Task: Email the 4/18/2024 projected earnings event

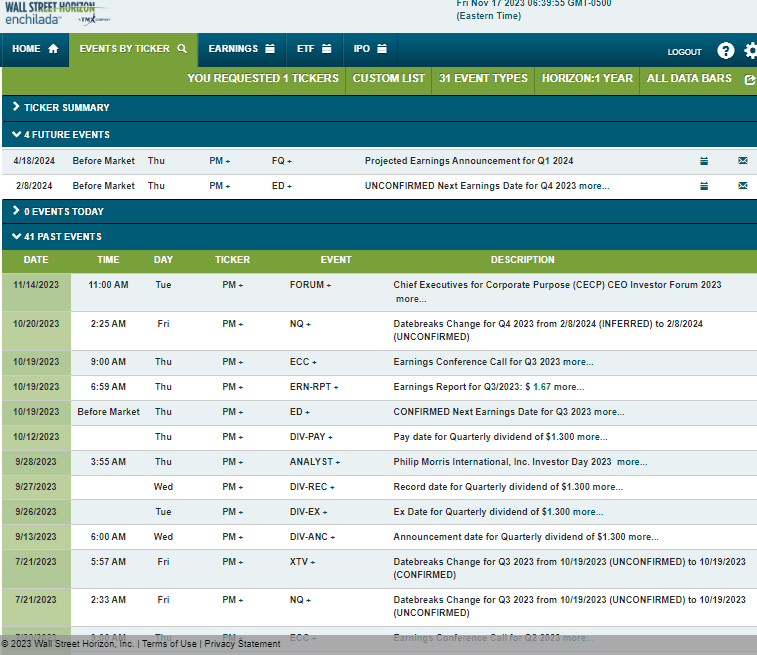Action: (743, 161)
